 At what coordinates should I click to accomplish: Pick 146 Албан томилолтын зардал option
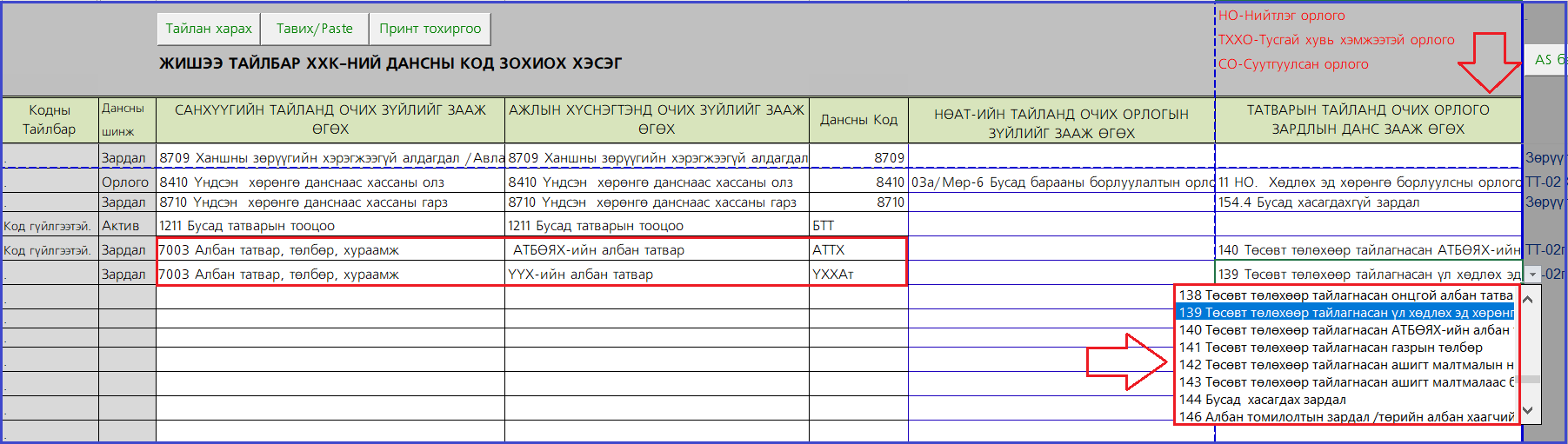coord(1344,417)
